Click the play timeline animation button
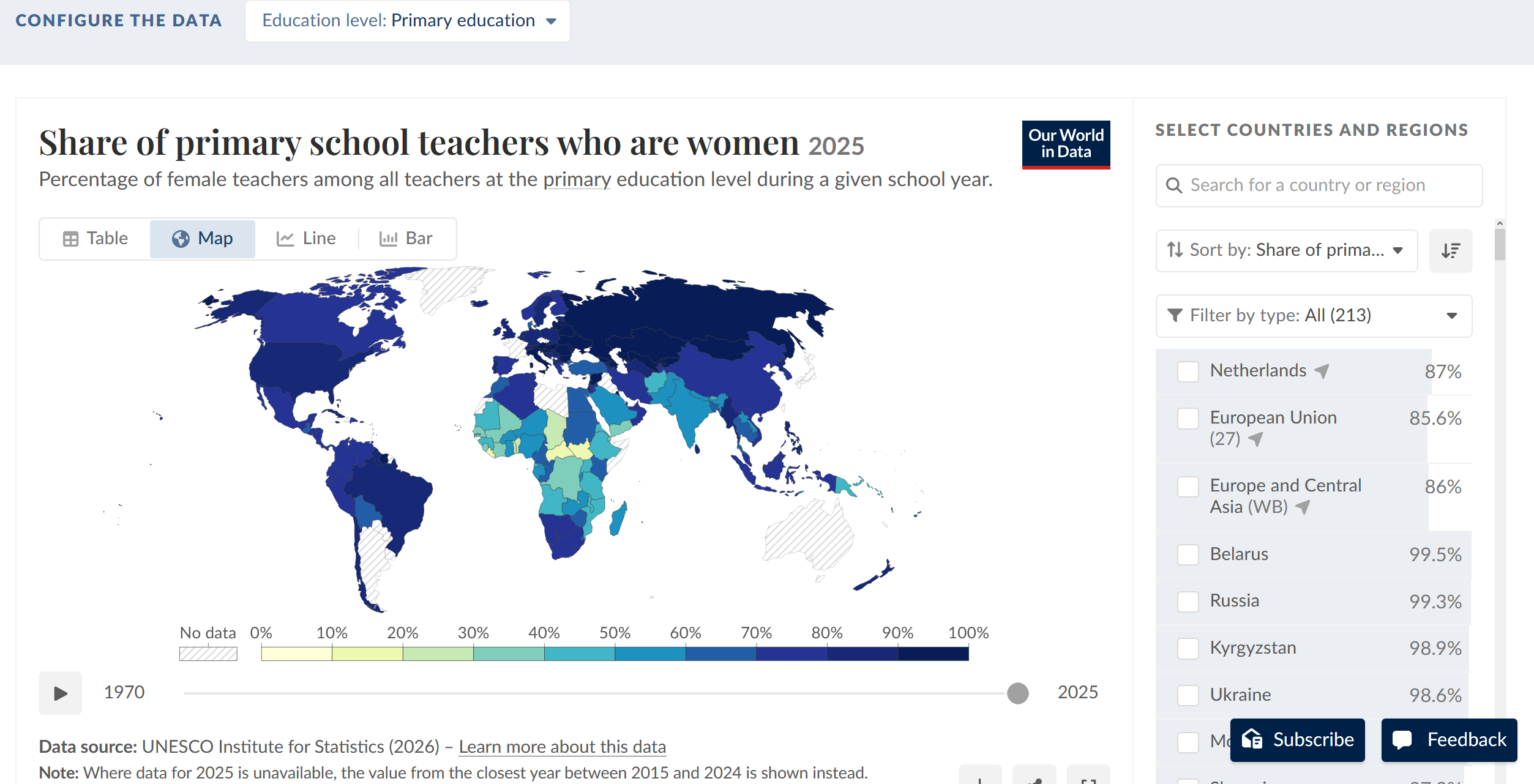This screenshot has height=784, width=1534. [x=60, y=693]
